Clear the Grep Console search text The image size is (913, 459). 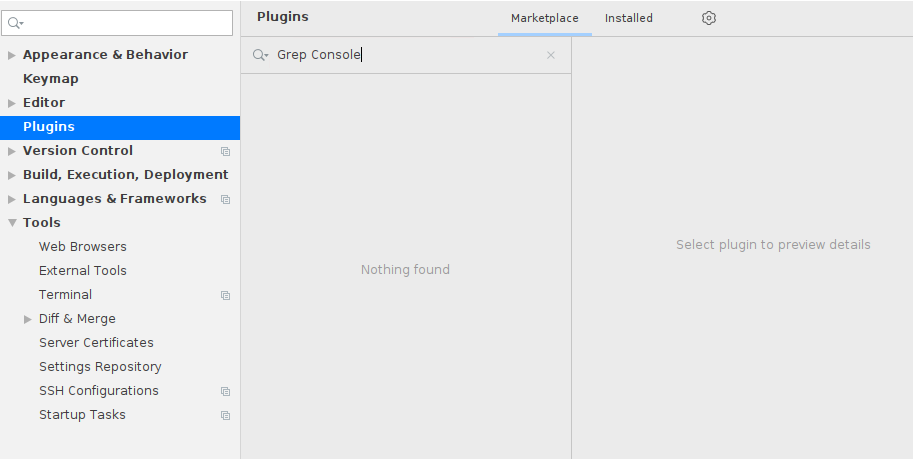(x=550, y=55)
